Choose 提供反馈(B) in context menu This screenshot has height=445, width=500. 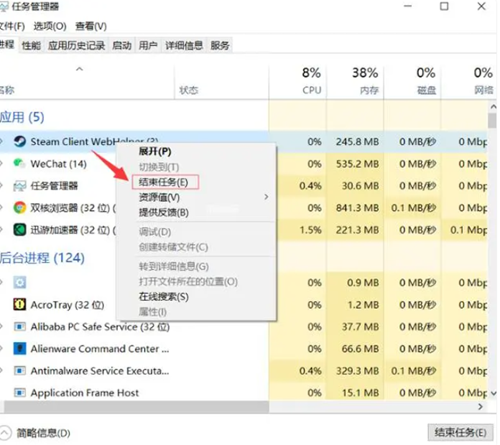[164, 213]
